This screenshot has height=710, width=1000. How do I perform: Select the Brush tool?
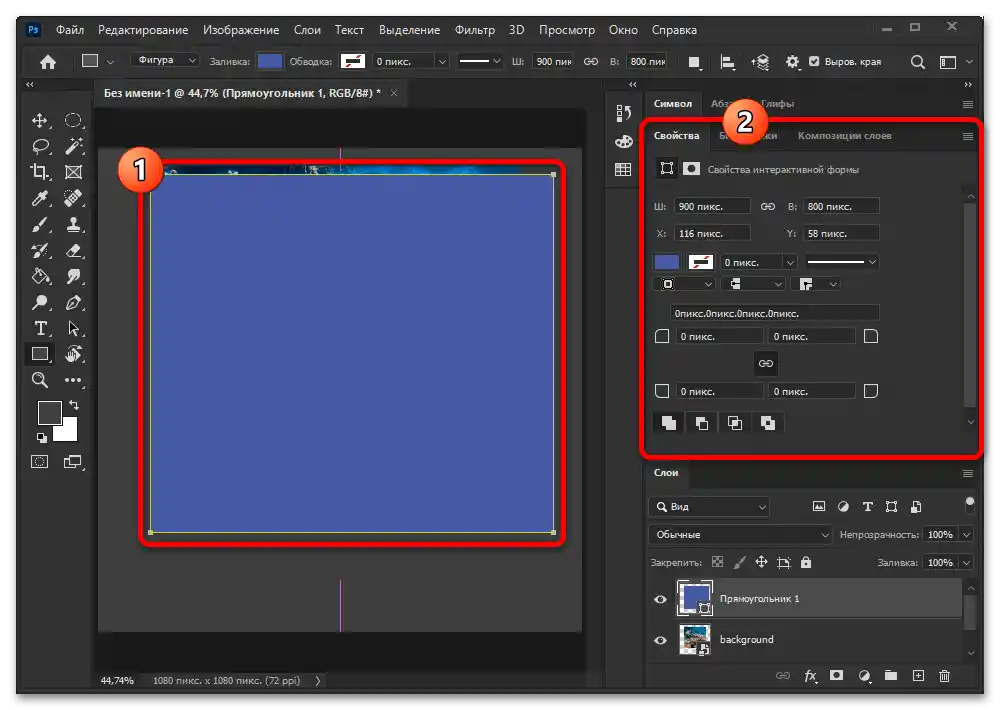pos(40,225)
